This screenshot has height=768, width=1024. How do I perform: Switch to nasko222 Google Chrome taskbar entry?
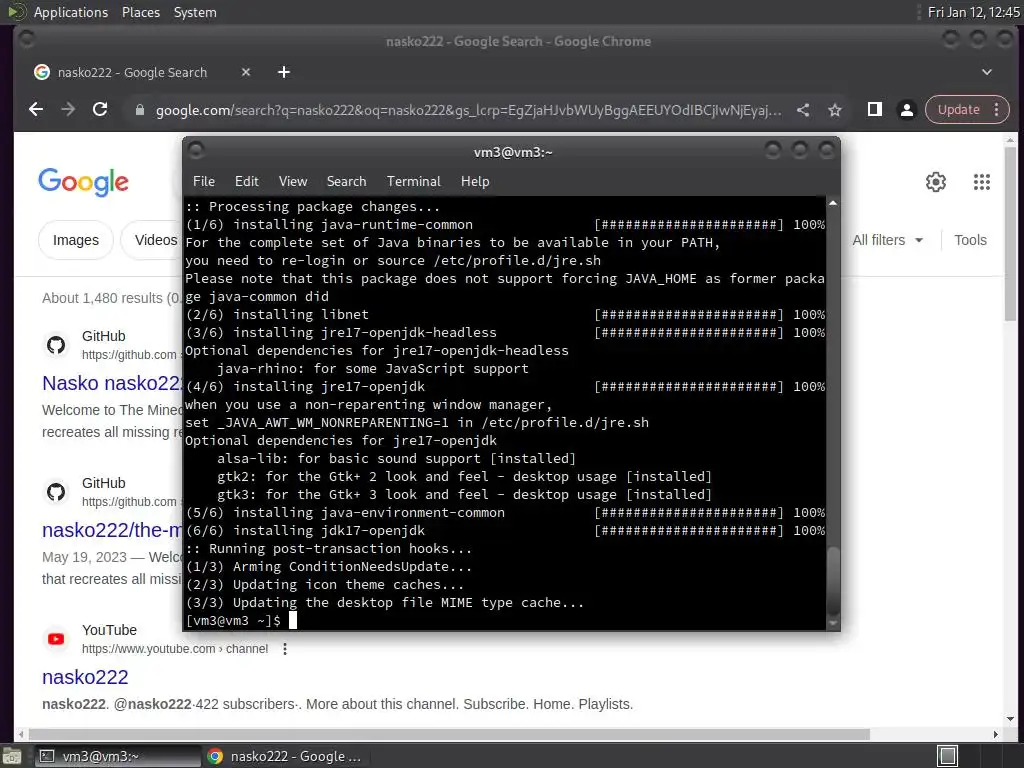coord(285,756)
